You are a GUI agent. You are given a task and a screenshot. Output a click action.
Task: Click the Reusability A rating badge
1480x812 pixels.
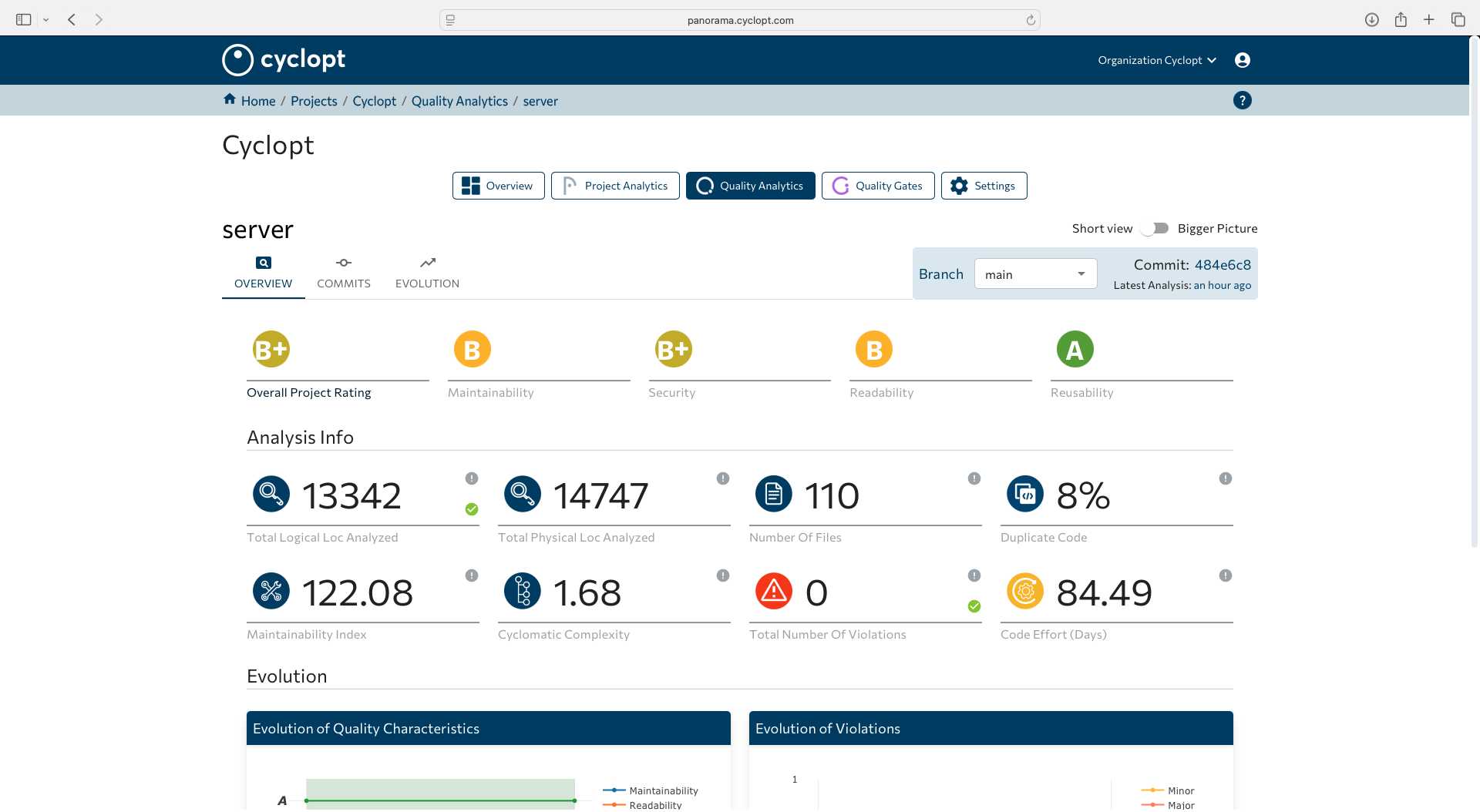pos(1075,350)
